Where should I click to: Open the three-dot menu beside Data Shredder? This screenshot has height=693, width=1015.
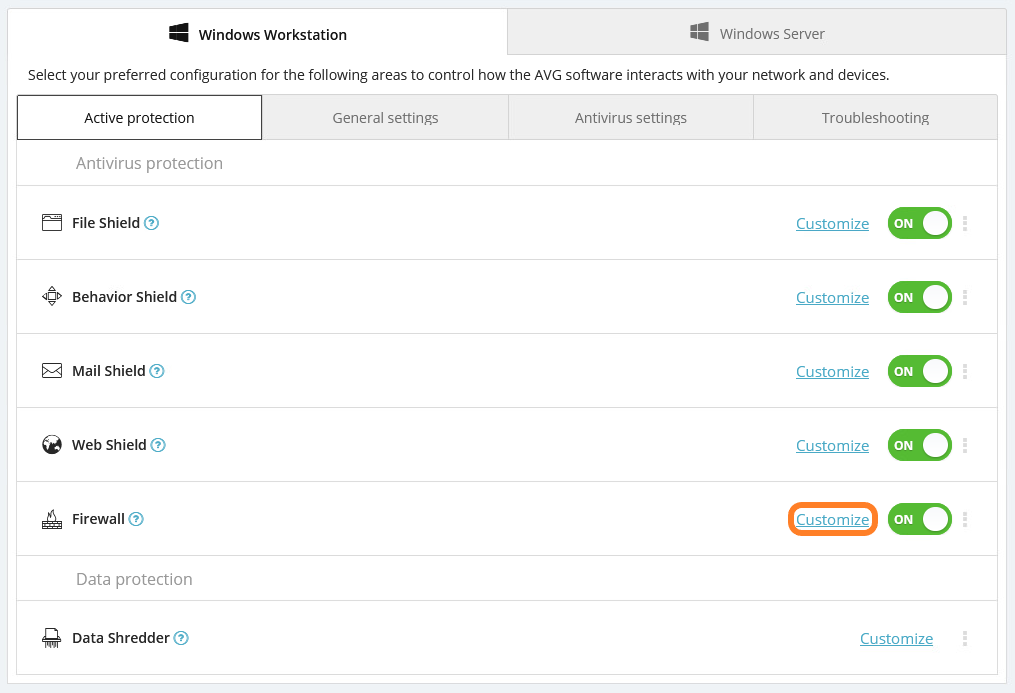click(x=964, y=638)
